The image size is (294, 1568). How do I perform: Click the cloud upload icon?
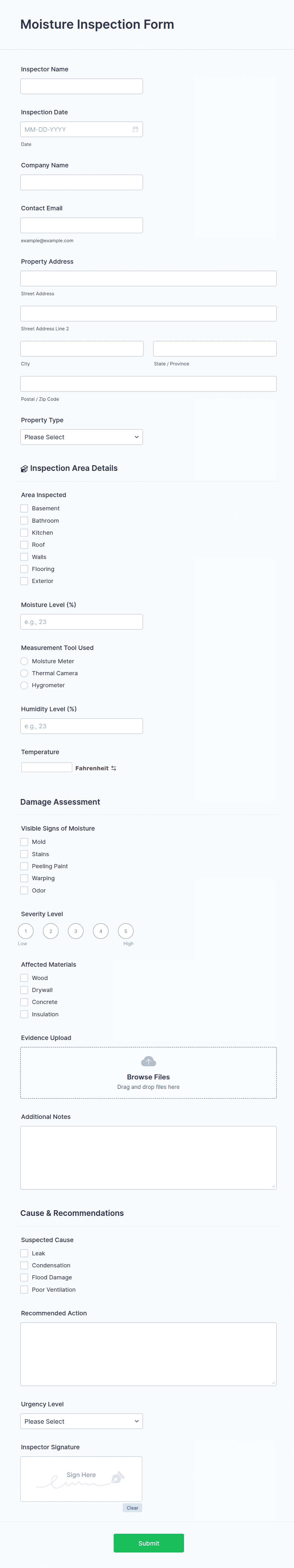click(x=149, y=1061)
